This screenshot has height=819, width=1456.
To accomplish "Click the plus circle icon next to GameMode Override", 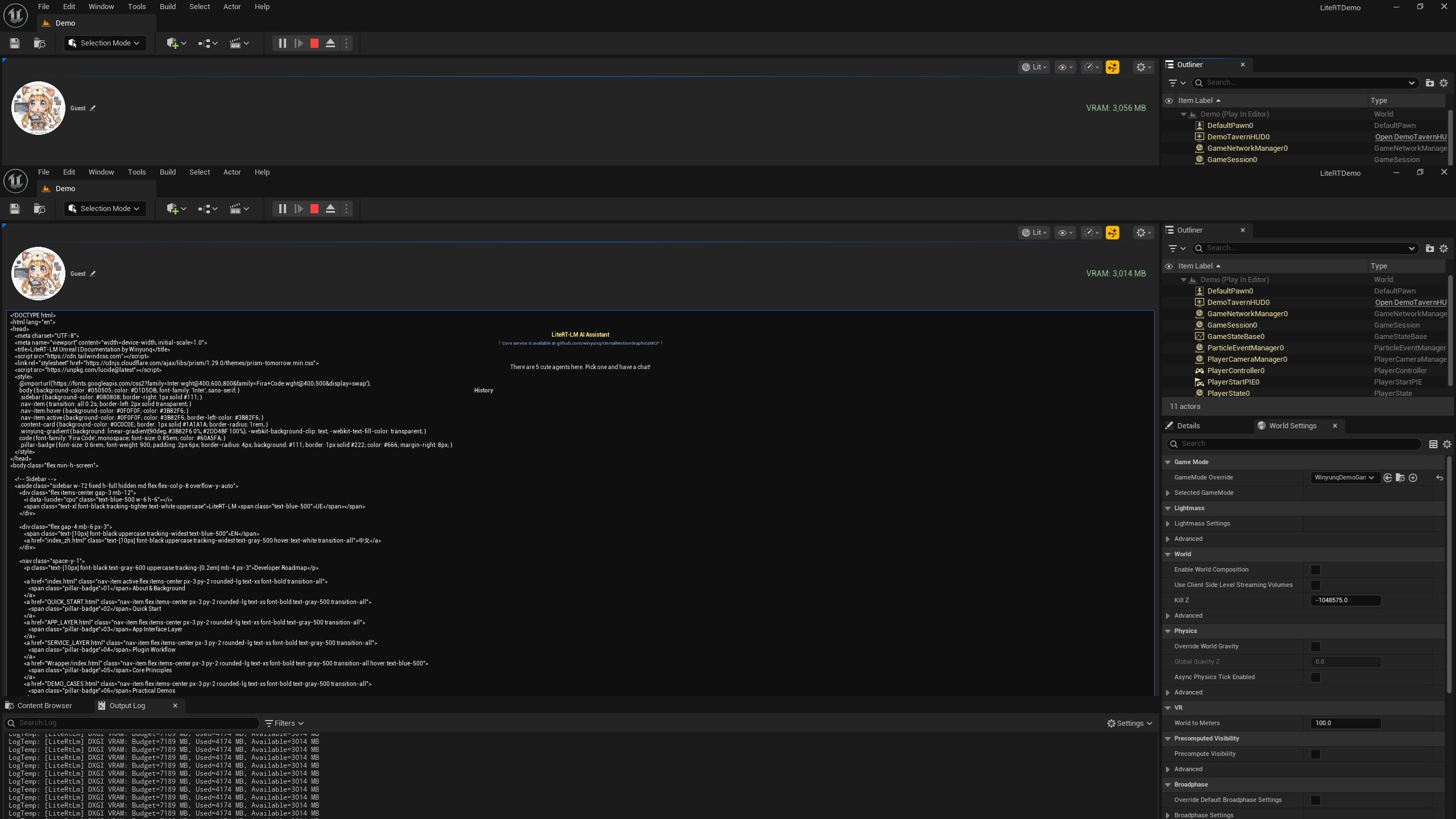I will pyautogui.click(x=1413, y=478).
